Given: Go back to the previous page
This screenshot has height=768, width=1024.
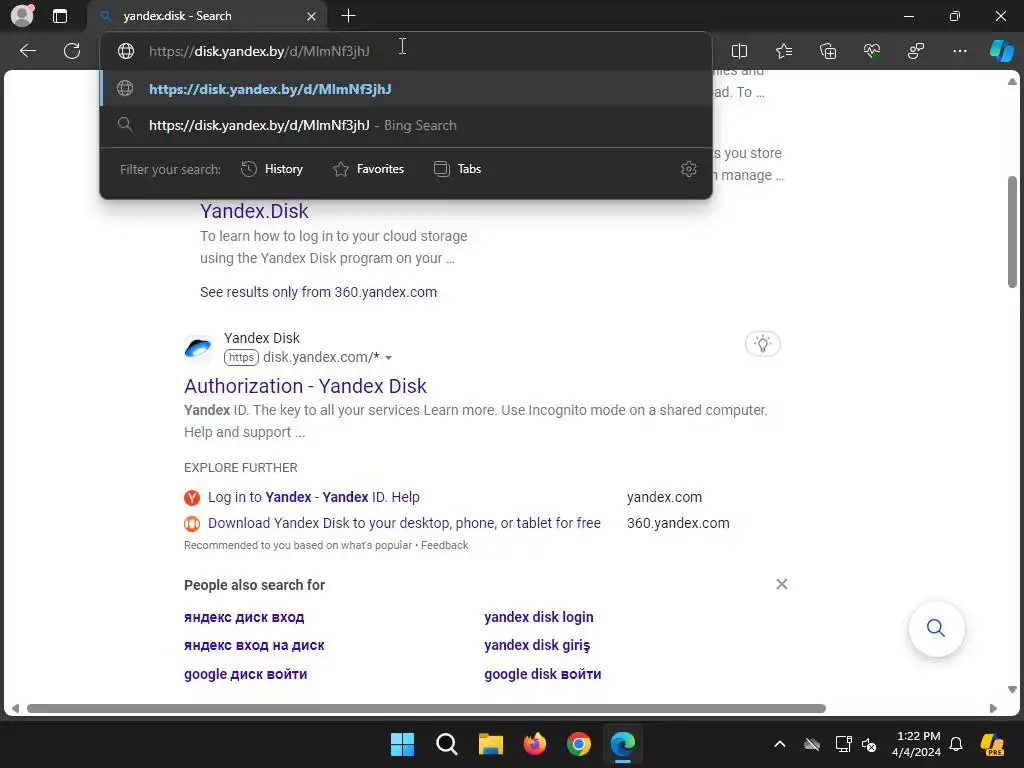Looking at the screenshot, I should click(x=27, y=51).
